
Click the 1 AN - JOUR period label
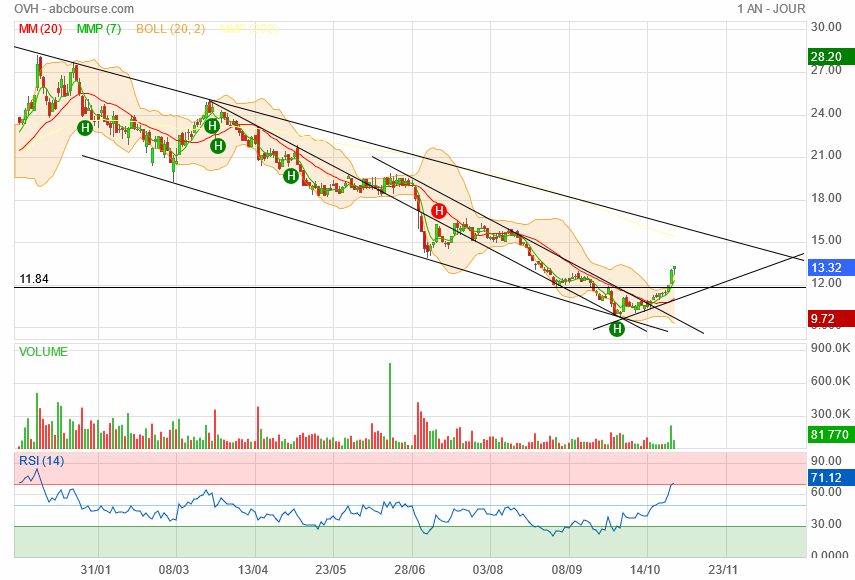pyautogui.click(x=771, y=9)
